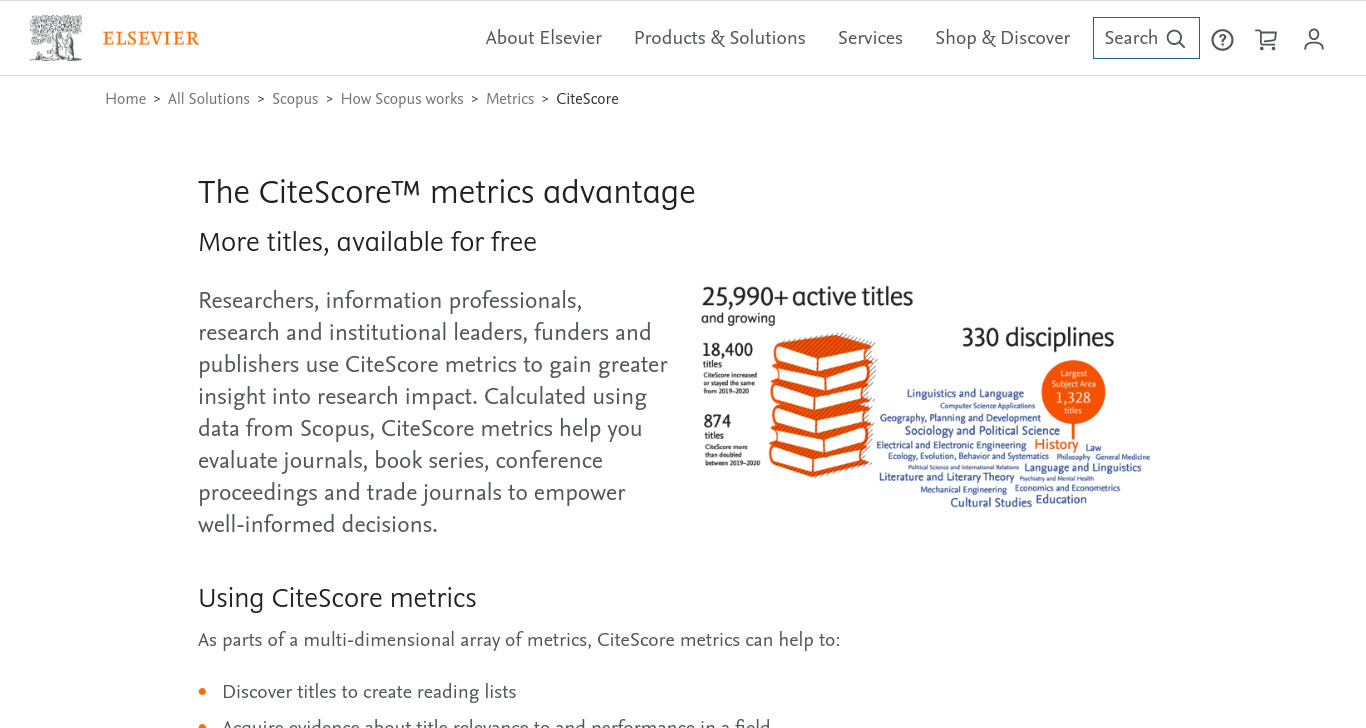This screenshot has height=728, width=1366.
Task: Open All Solutions breadcrumb link
Action: point(209,99)
